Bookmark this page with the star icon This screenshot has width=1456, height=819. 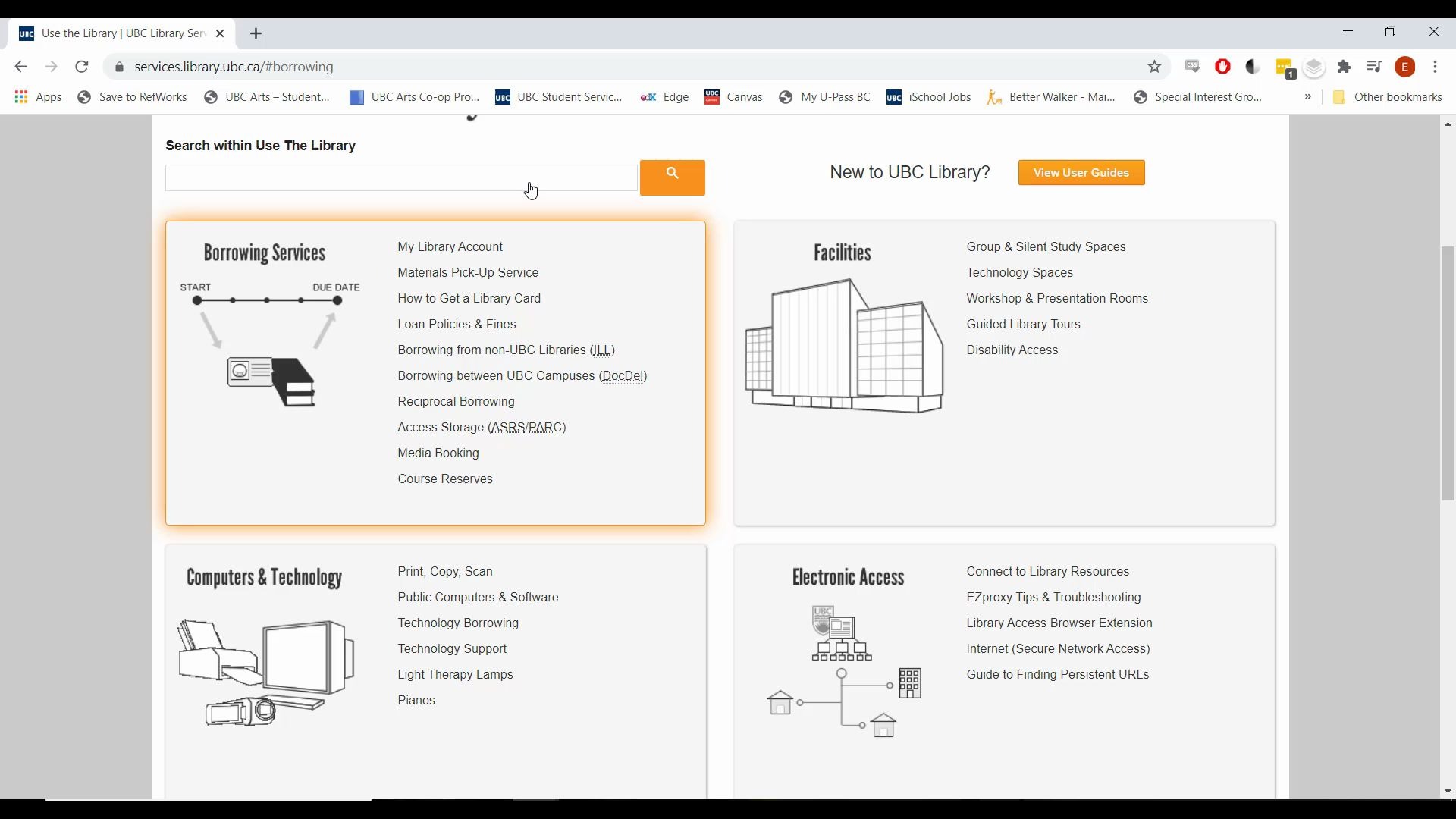(x=1154, y=67)
